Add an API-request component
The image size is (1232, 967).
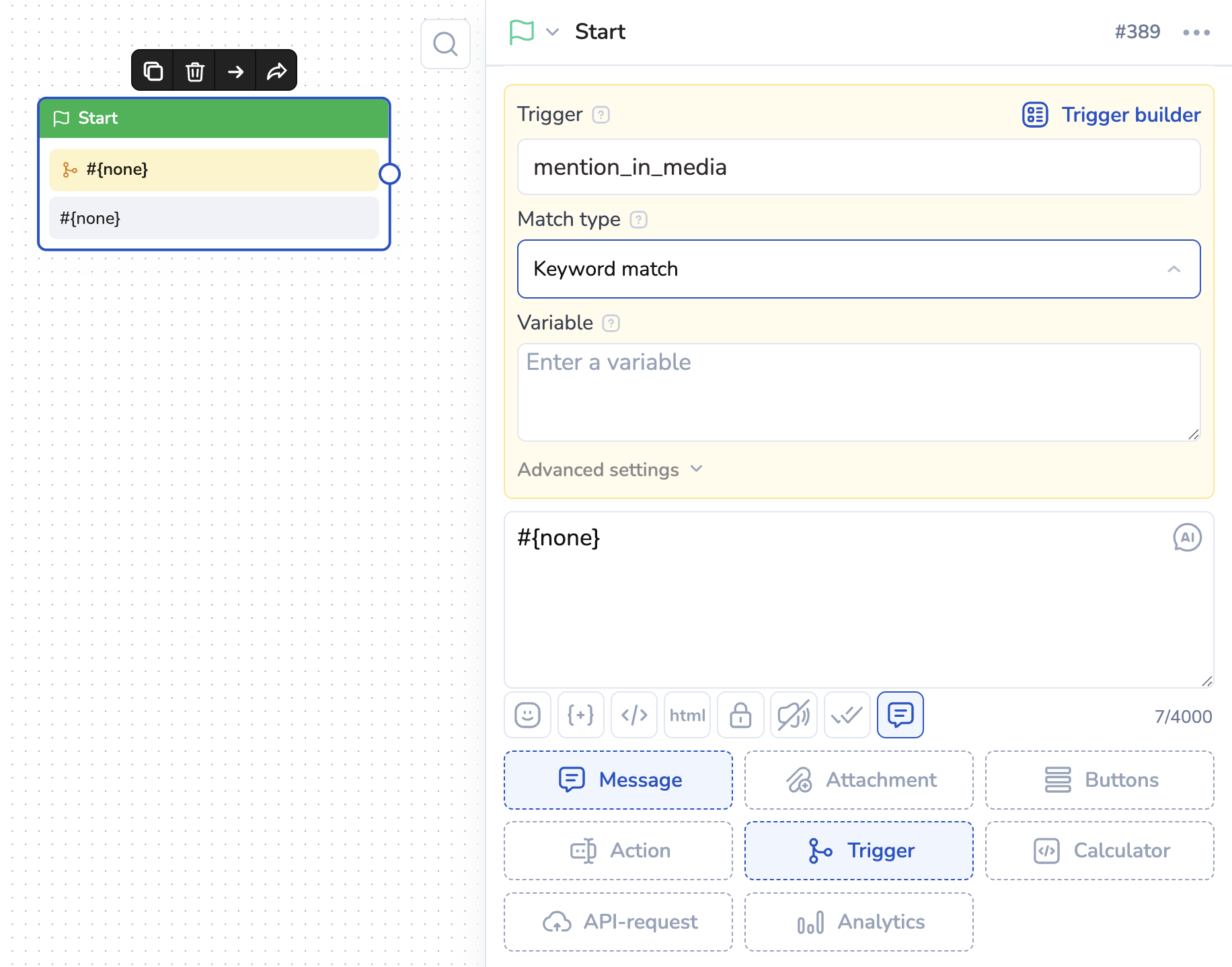coord(617,922)
